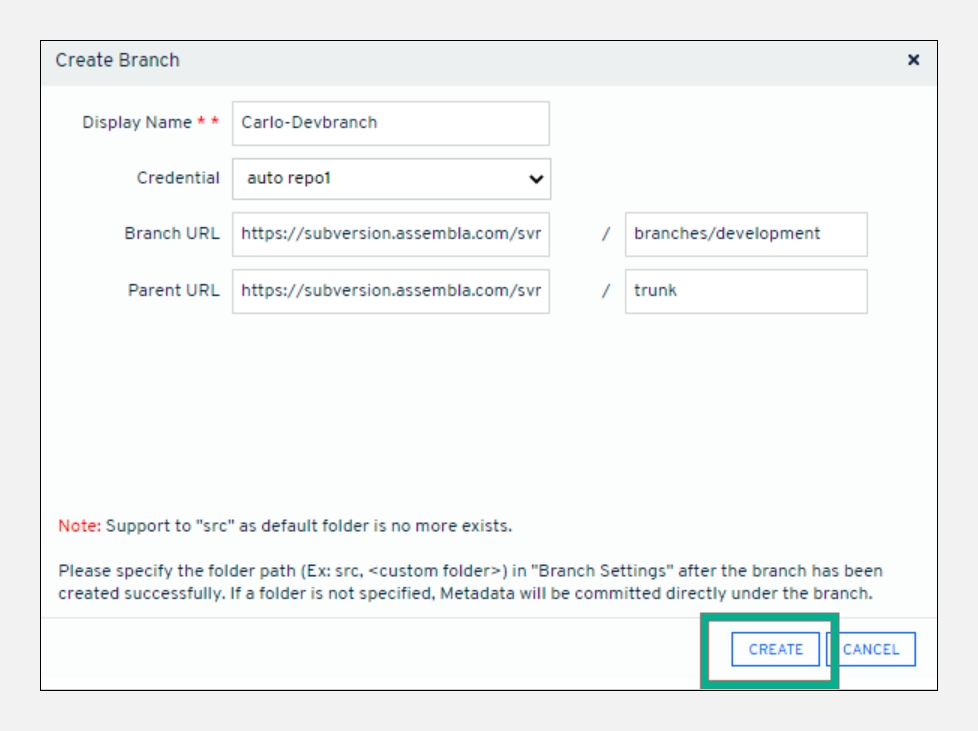Viewport: 978px width, 731px height.
Task: Click the Branch URL label
Action: click(171, 234)
